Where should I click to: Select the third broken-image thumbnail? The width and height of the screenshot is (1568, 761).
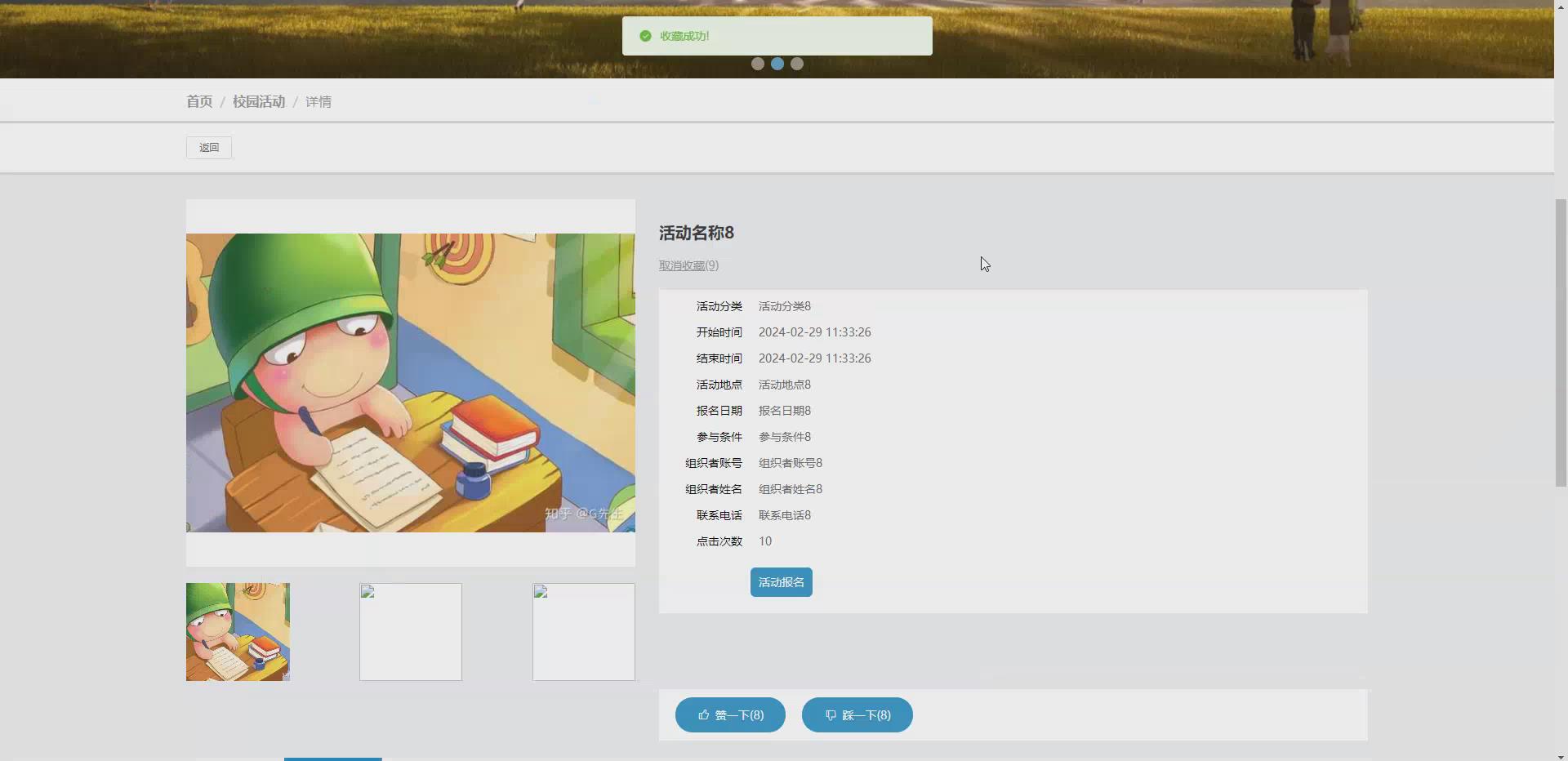584,632
